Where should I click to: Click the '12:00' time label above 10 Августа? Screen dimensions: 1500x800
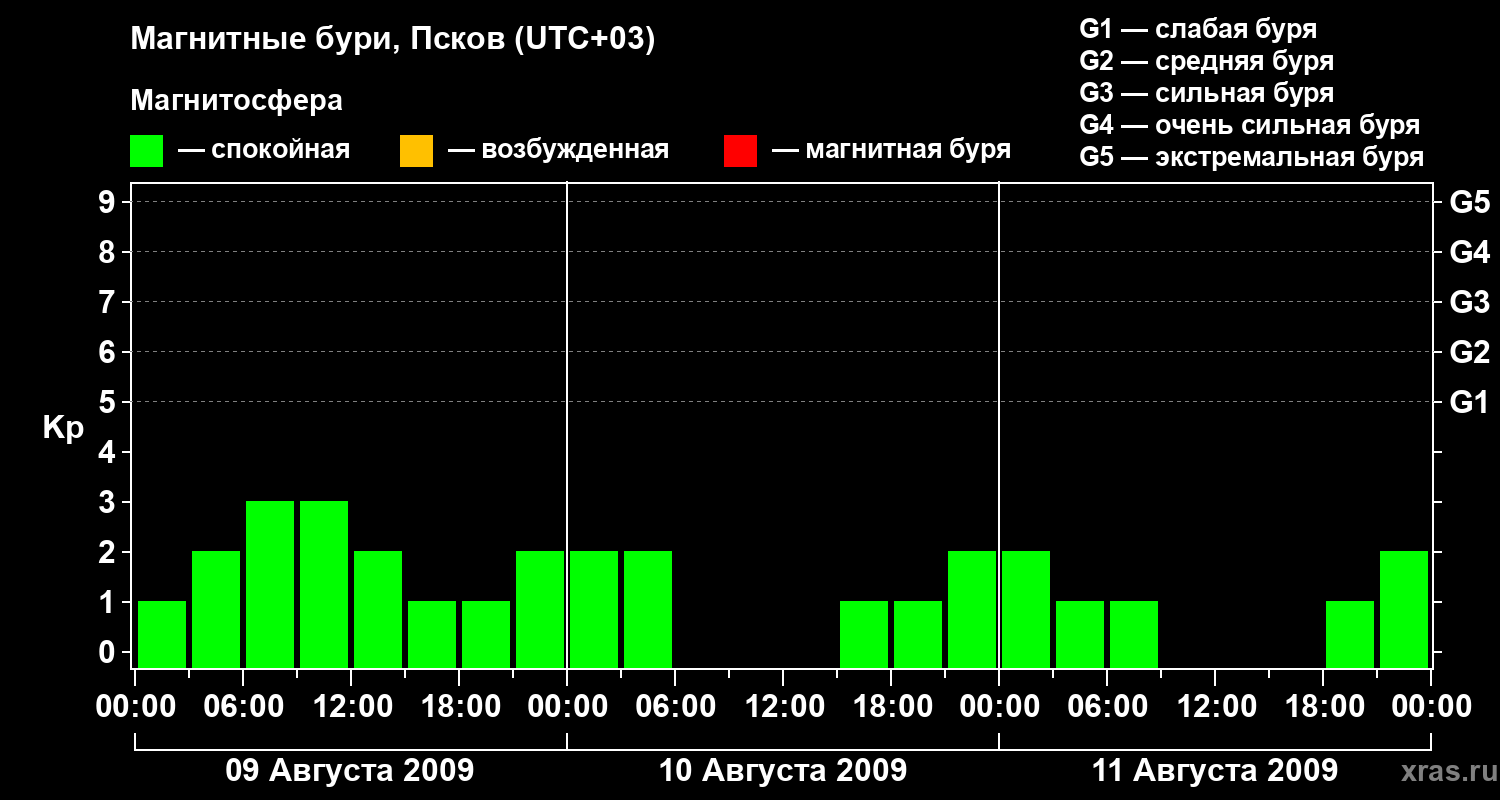pos(783,706)
